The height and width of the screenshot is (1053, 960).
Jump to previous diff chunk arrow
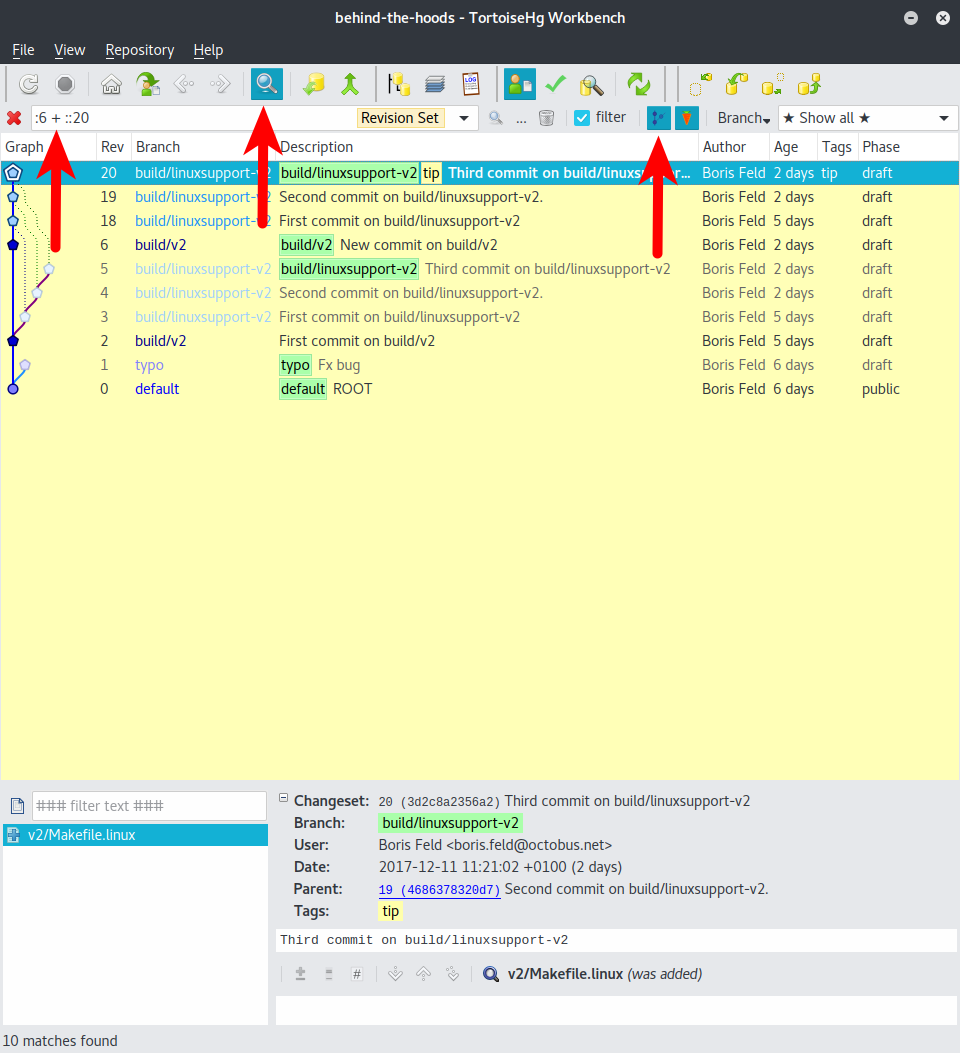[x=424, y=974]
